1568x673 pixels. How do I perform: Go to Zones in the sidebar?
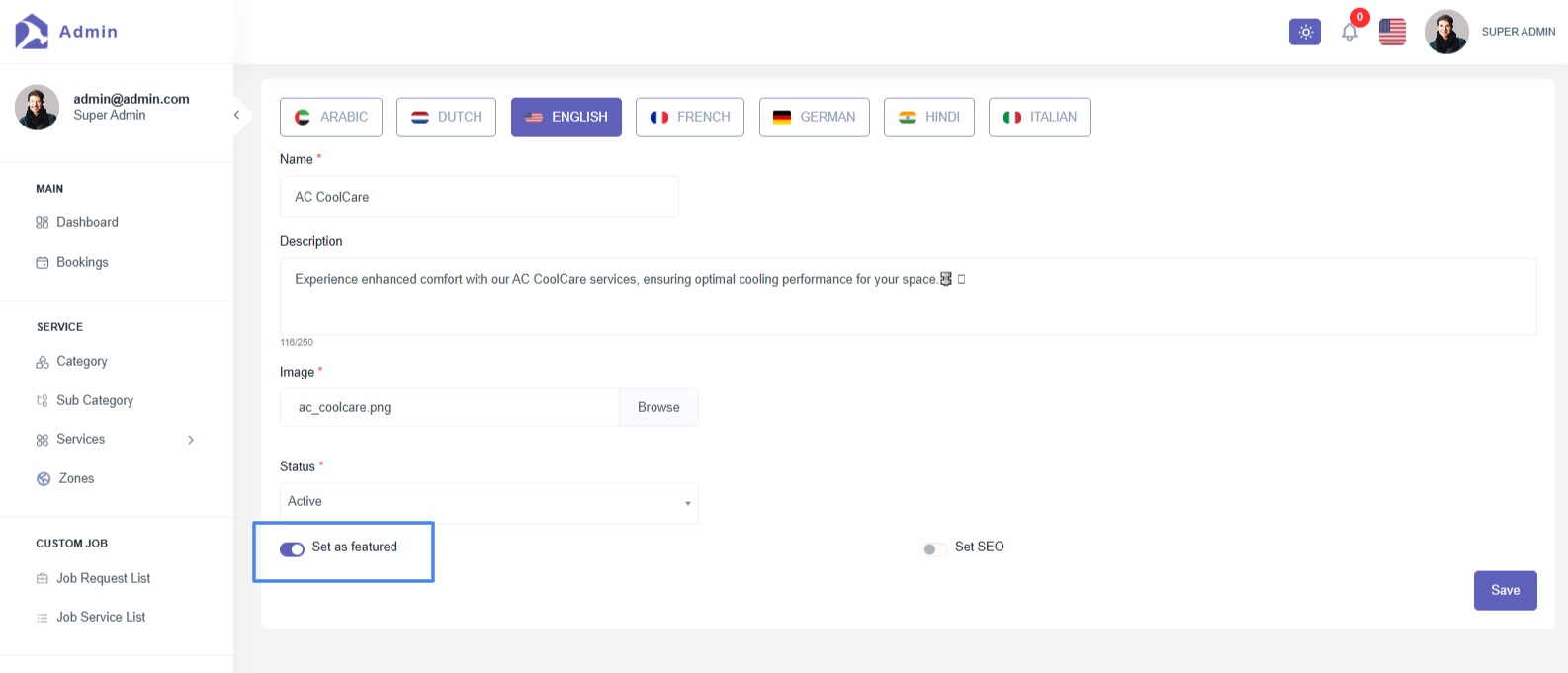coord(76,478)
